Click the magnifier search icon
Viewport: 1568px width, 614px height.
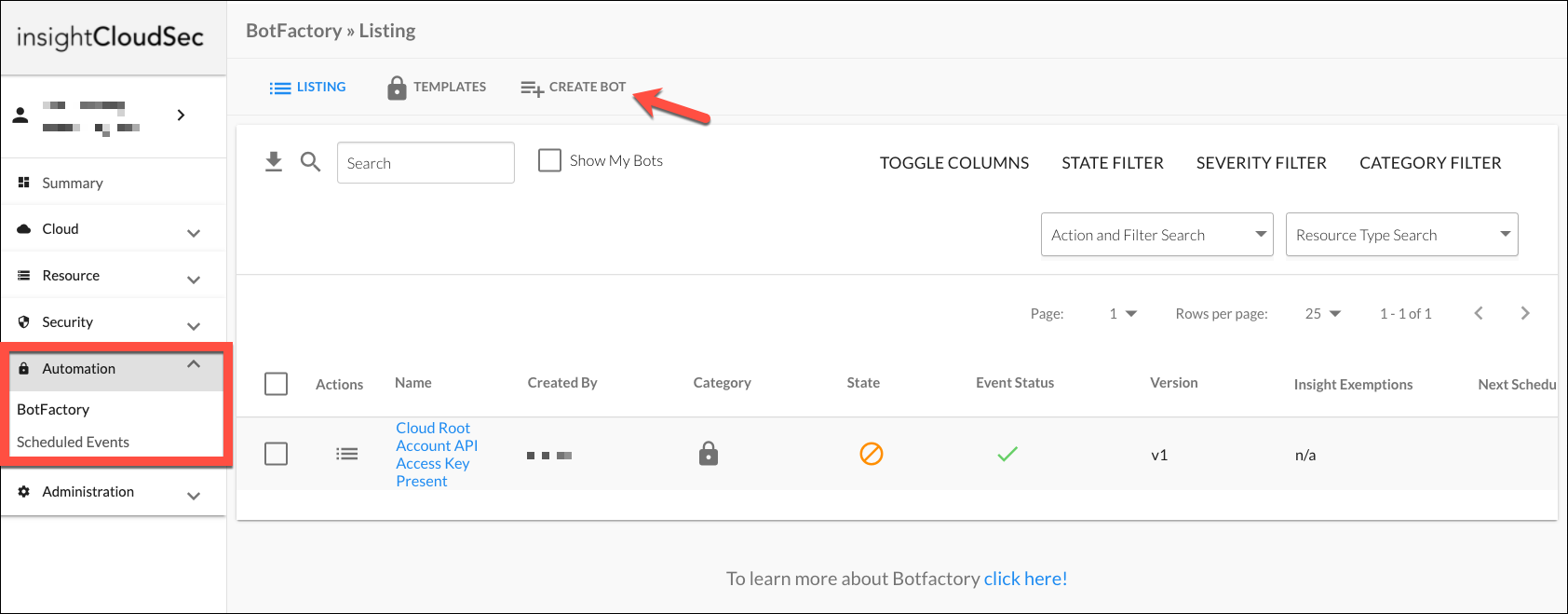(310, 162)
